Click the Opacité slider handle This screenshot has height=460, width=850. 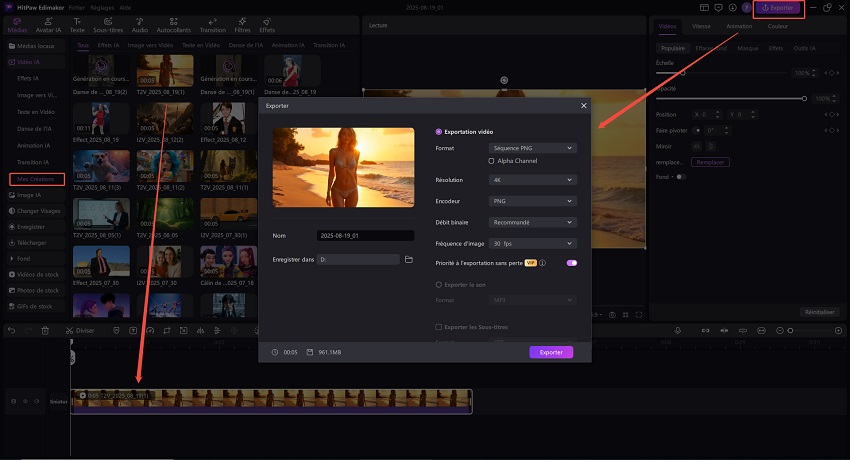[x=804, y=99]
